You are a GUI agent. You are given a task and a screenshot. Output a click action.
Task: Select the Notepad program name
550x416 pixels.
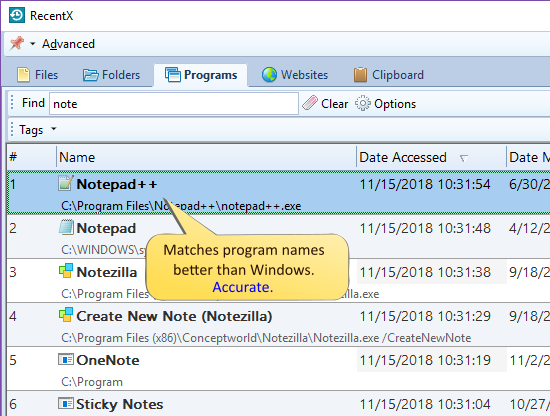pos(106,228)
